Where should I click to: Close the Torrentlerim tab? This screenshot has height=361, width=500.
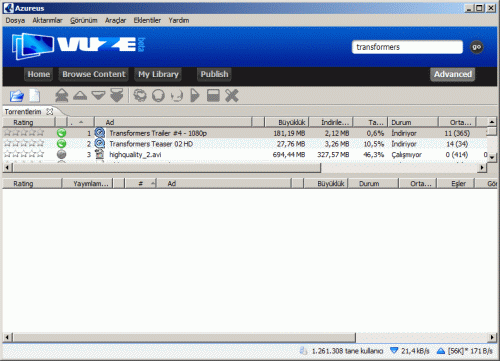click(x=50, y=111)
